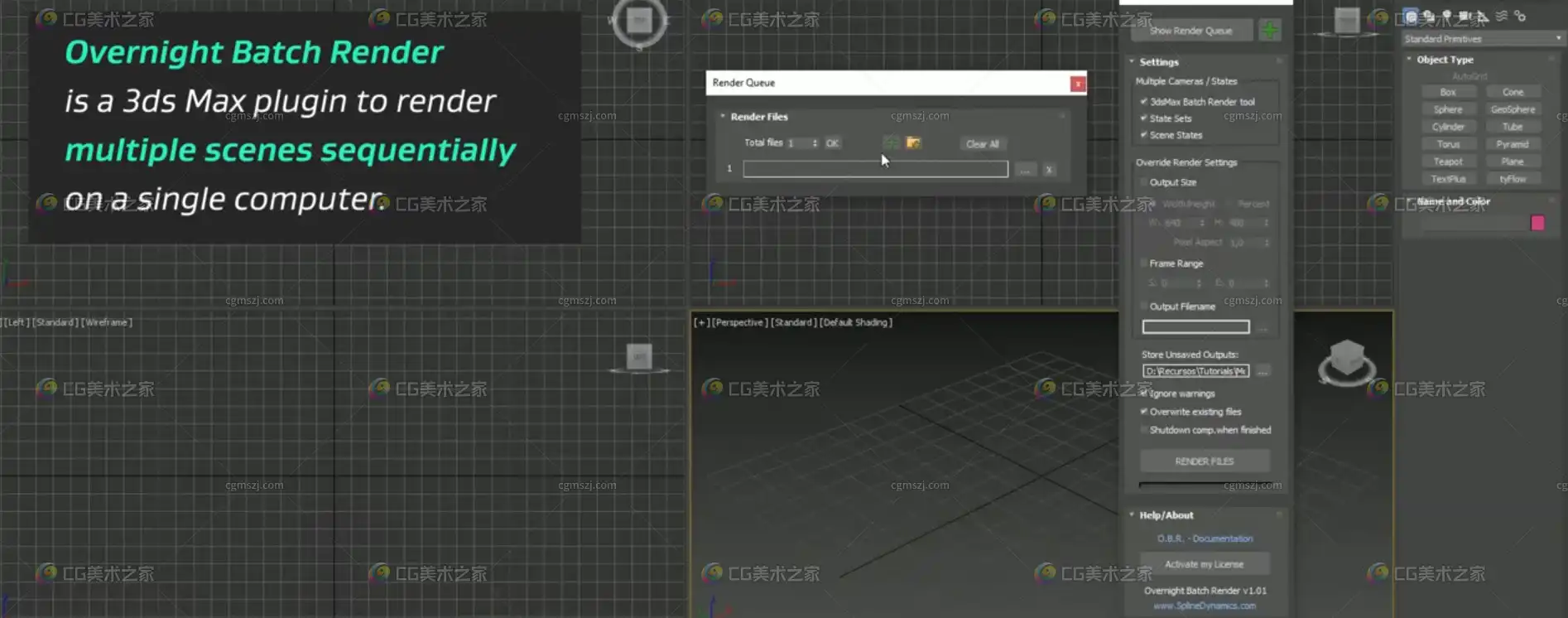This screenshot has width=1568, height=618.
Task: Open the [Perspective] viewport label menu
Action: (x=739, y=322)
